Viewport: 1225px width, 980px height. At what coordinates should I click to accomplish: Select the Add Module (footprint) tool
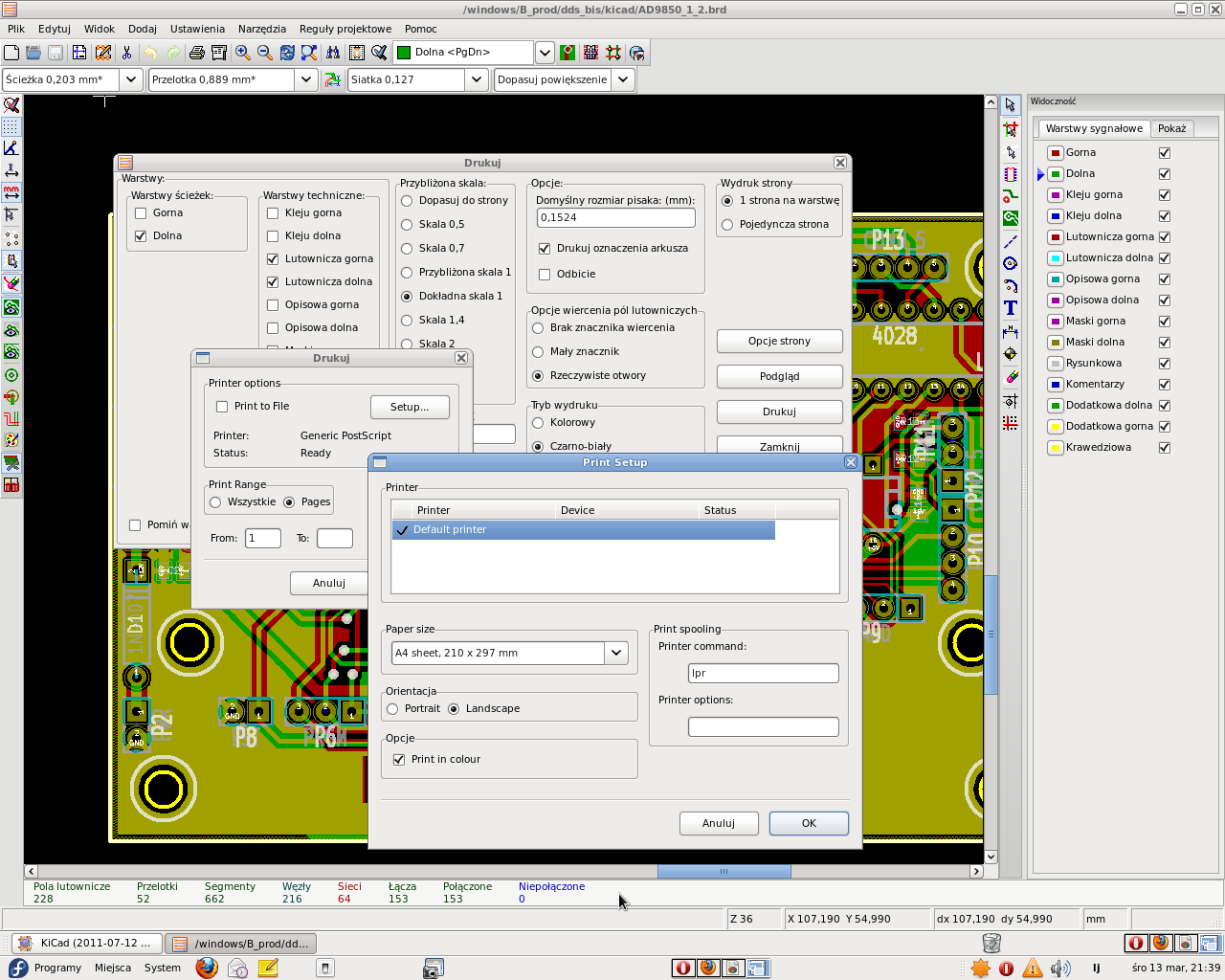point(1011,175)
